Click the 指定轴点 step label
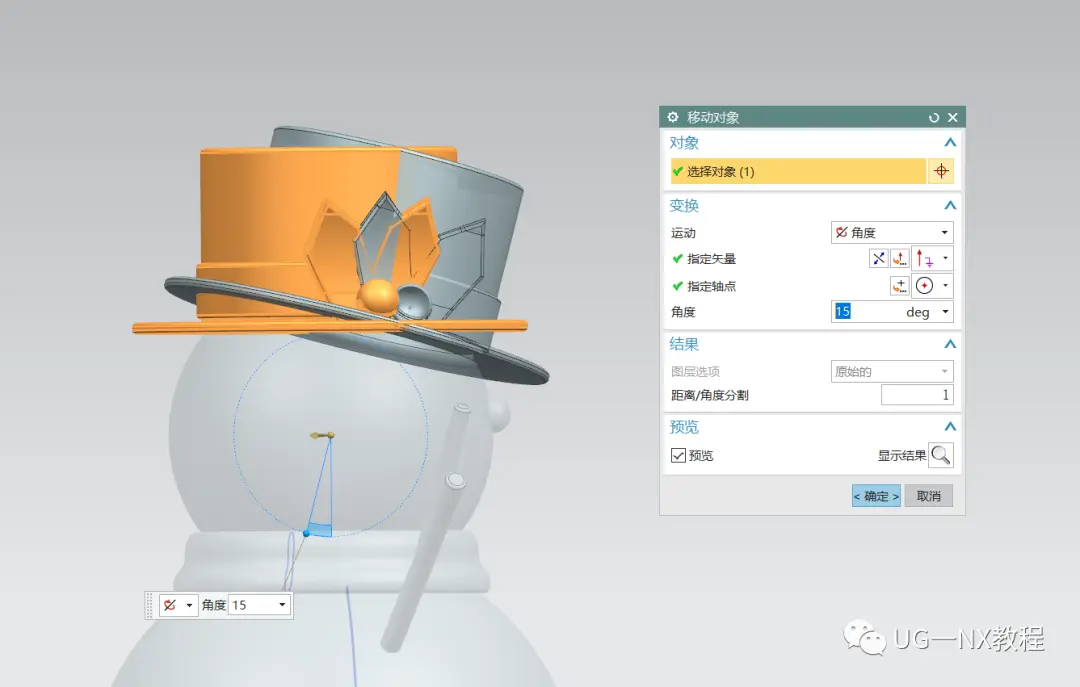The width and height of the screenshot is (1080, 687). point(712,286)
